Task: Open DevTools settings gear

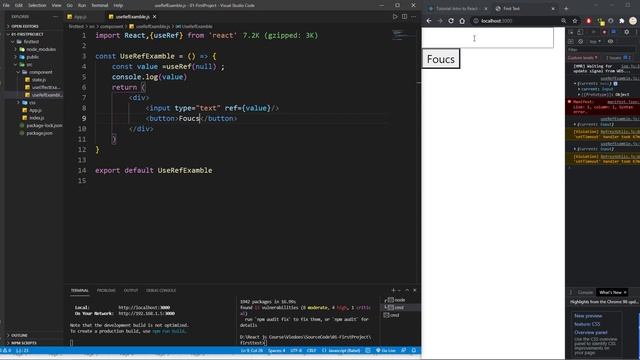Action: tap(627, 32)
